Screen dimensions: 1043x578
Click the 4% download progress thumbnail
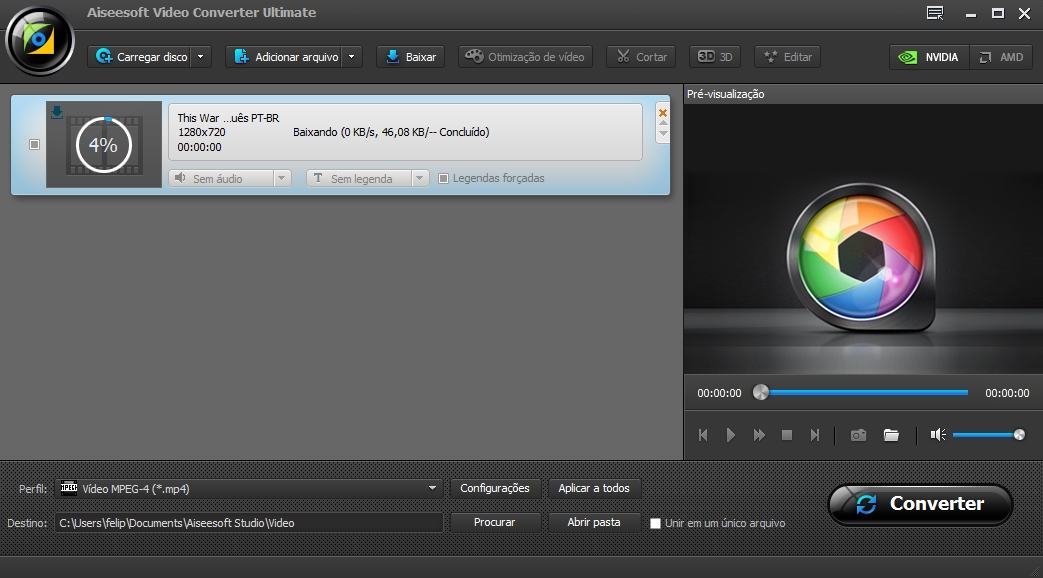(104, 144)
